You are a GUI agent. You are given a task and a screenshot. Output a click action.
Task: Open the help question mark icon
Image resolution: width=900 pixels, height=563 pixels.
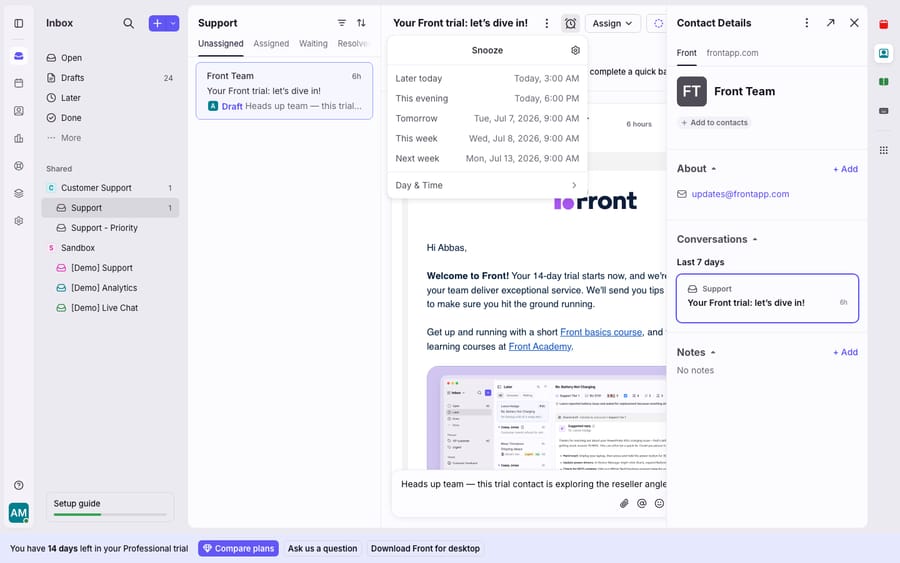coord(18,485)
